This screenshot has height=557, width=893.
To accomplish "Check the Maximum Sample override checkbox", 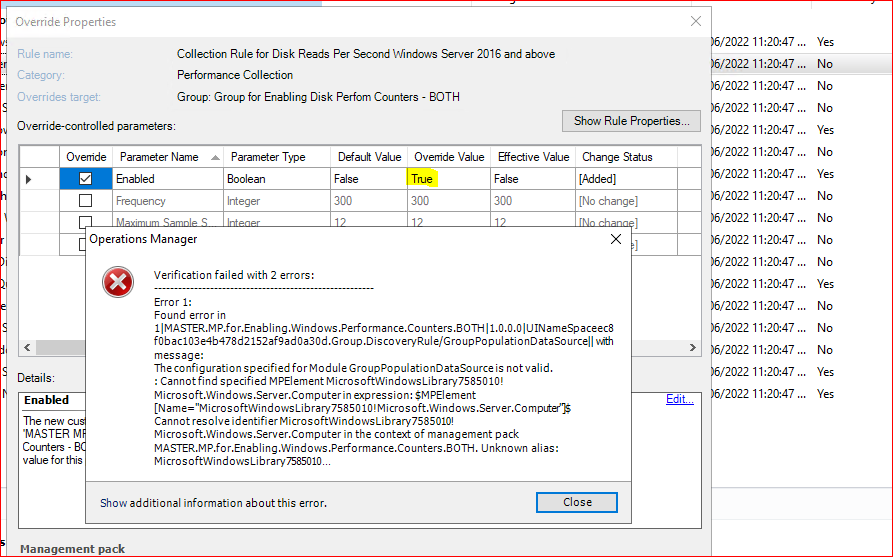I will (x=85, y=222).
